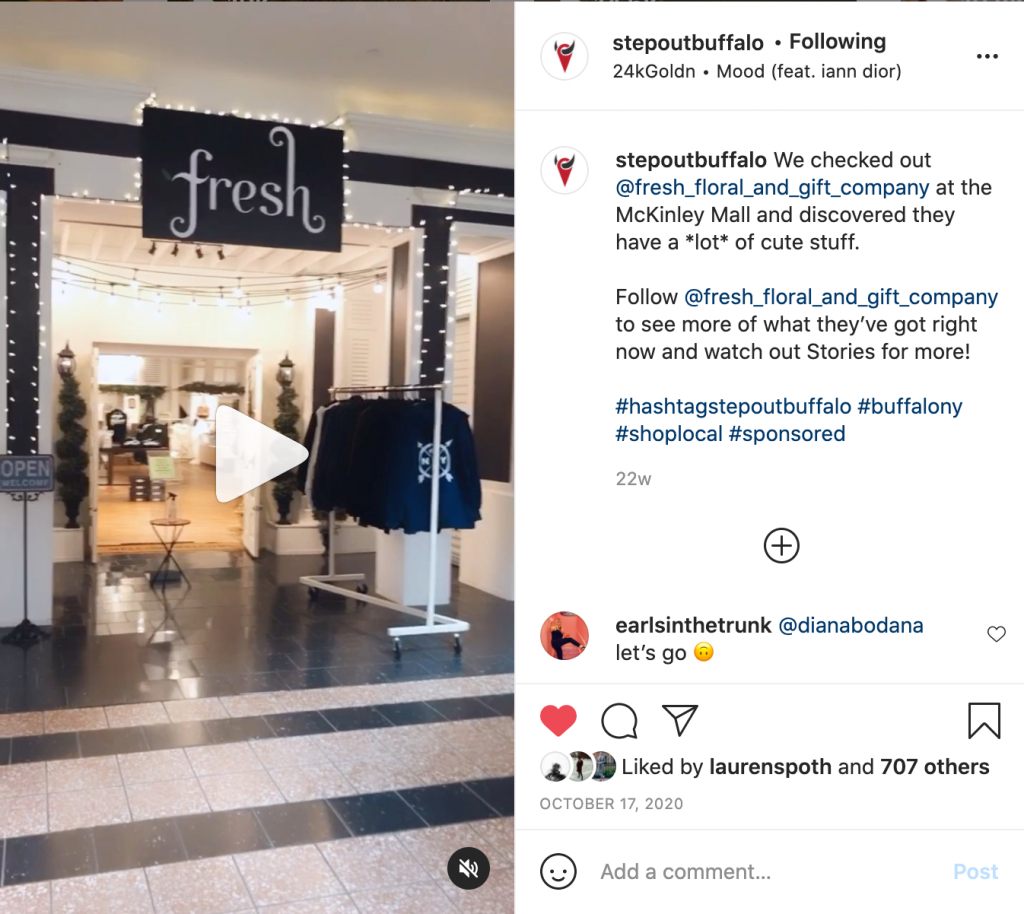Viewport: 1024px width, 914px height.
Task: Save post with bookmark icon
Action: 984,721
